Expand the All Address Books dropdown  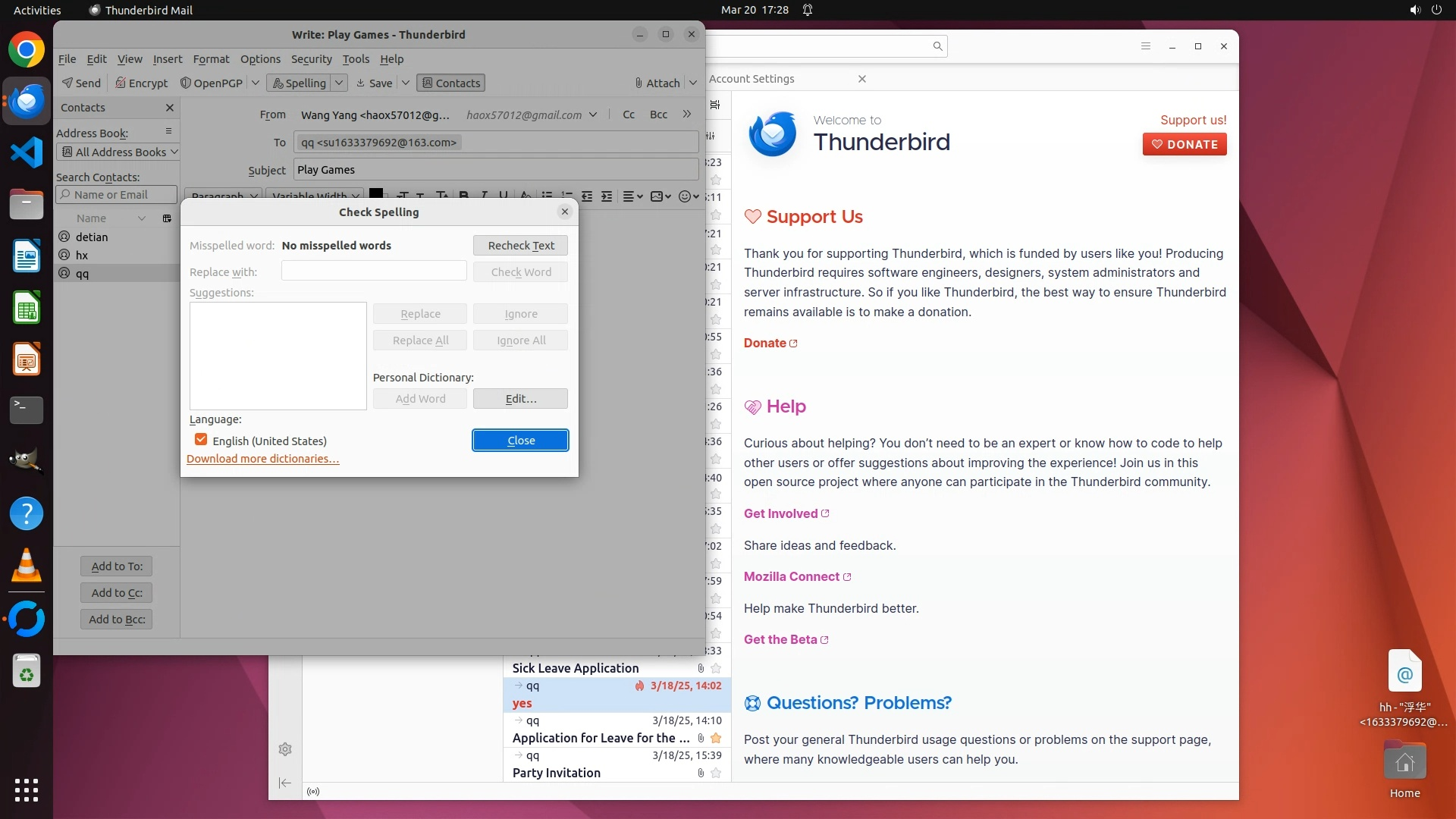(x=118, y=152)
